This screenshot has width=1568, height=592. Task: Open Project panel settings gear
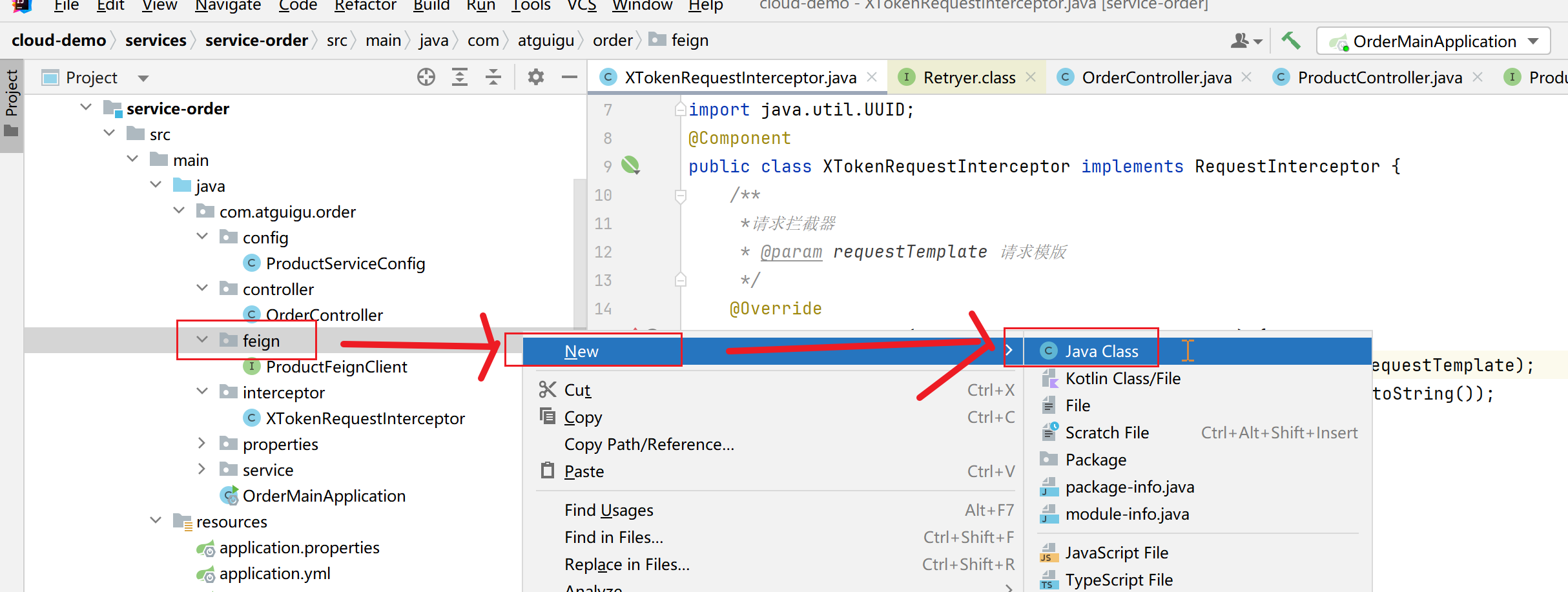(536, 77)
